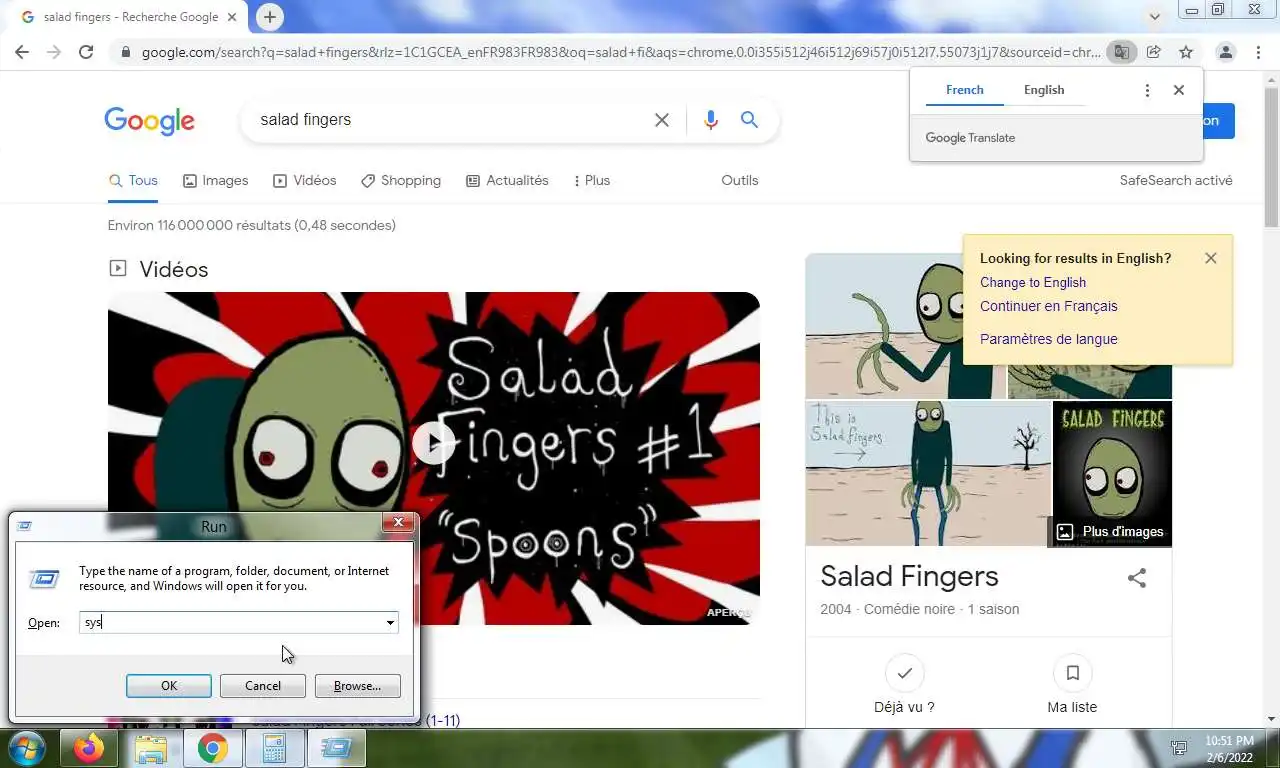1280x768 pixels.
Task: Click Change to English link
Action: click(1033, 282)
